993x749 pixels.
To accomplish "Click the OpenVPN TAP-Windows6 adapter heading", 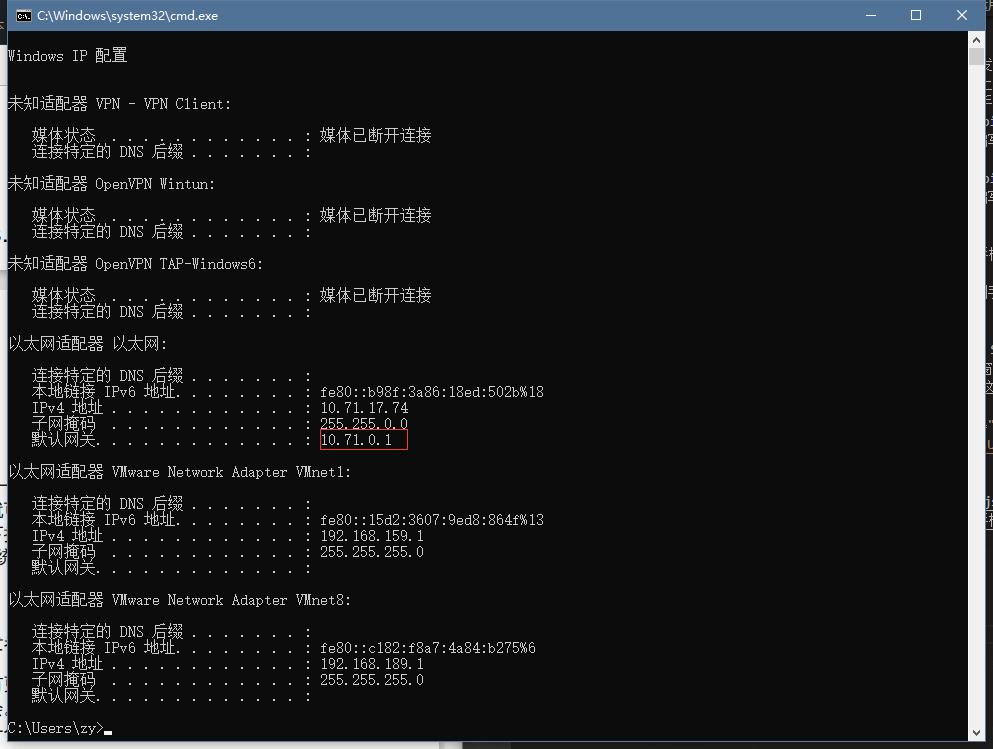I will click(136, 264).
